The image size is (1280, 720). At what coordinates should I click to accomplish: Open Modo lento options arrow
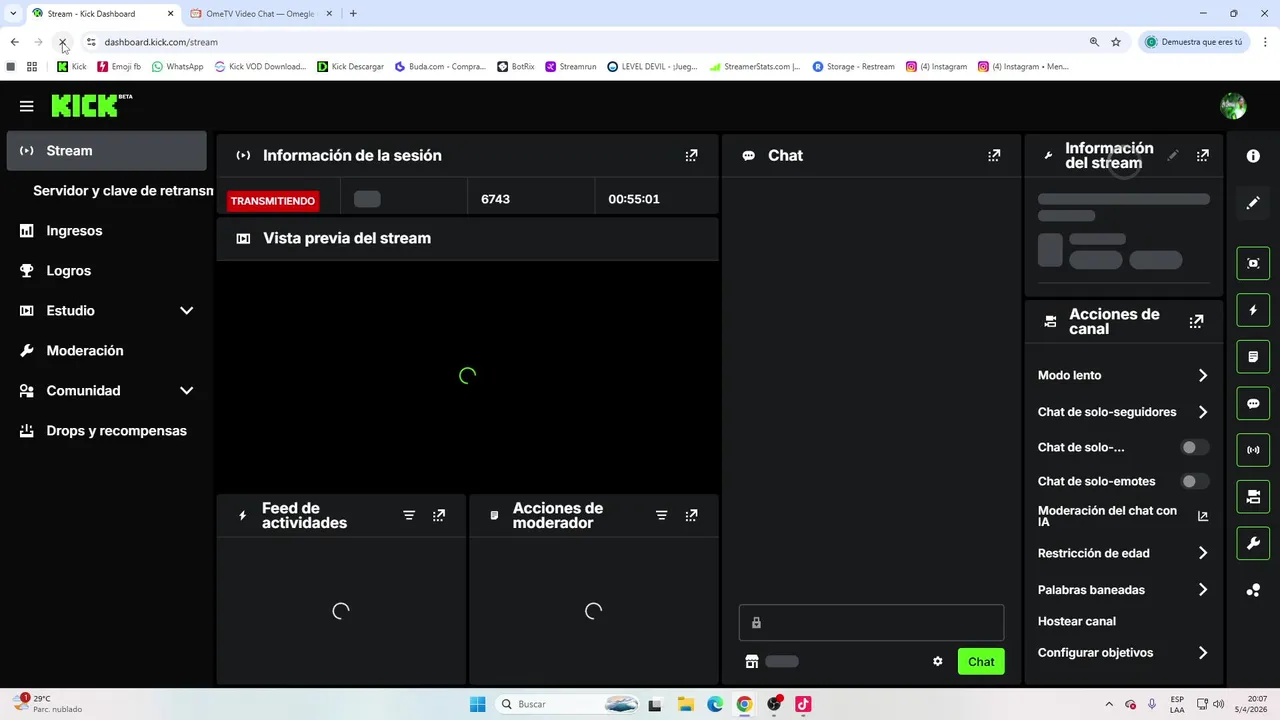coord(1203,375)
